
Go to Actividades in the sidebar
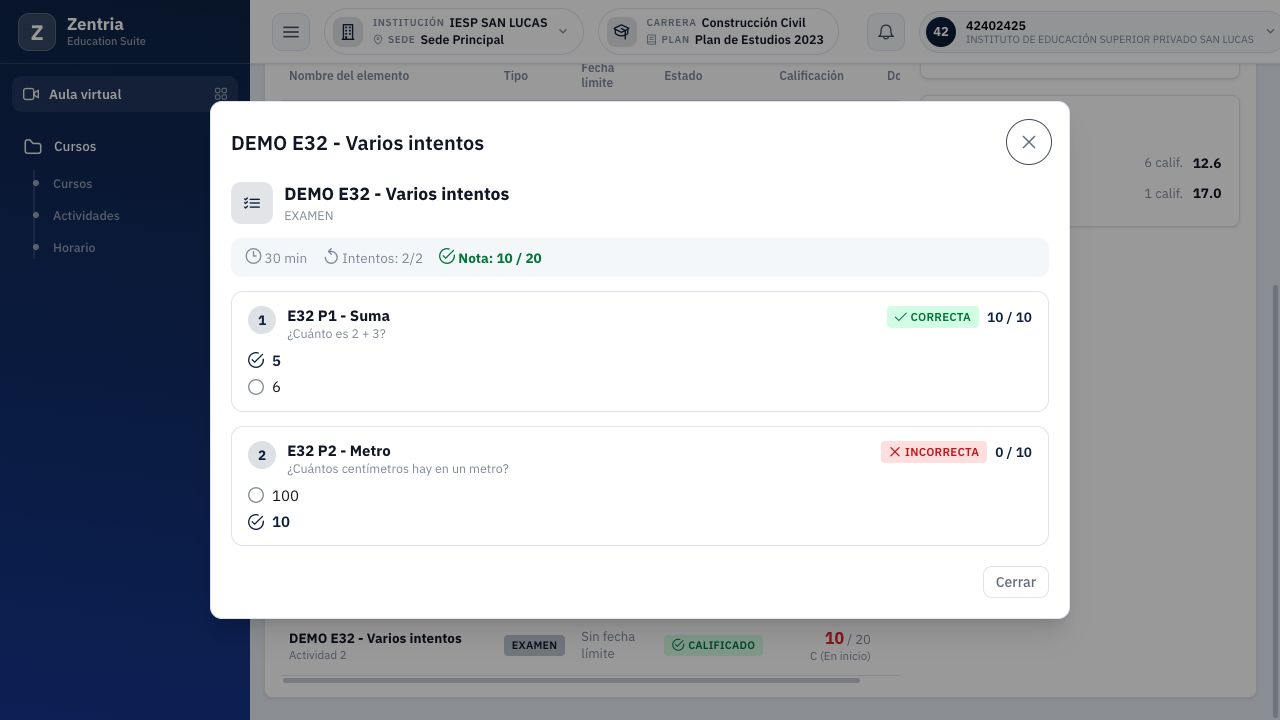tap(86, 216)
